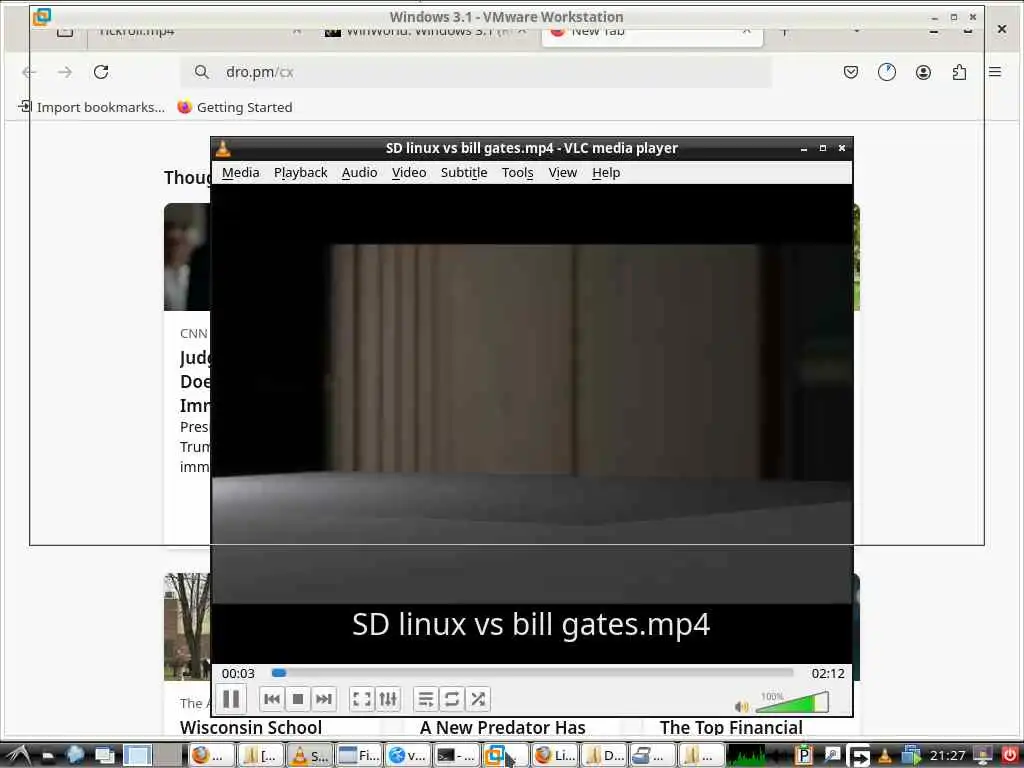Click the VLC video display area
Viewport: 1024px width, 768px height.
532,423
